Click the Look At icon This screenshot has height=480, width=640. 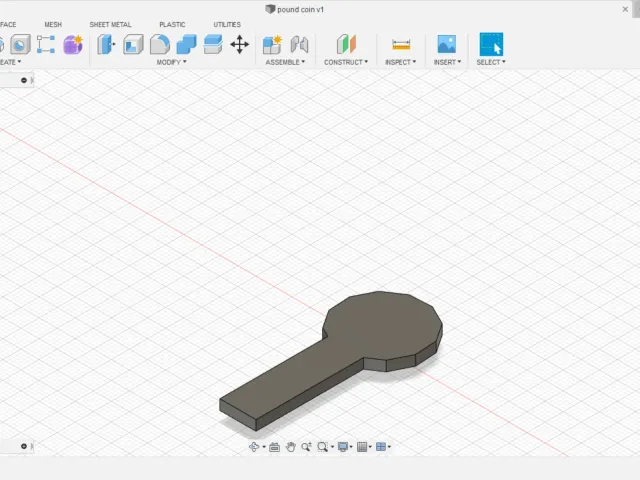coord(275,447)
